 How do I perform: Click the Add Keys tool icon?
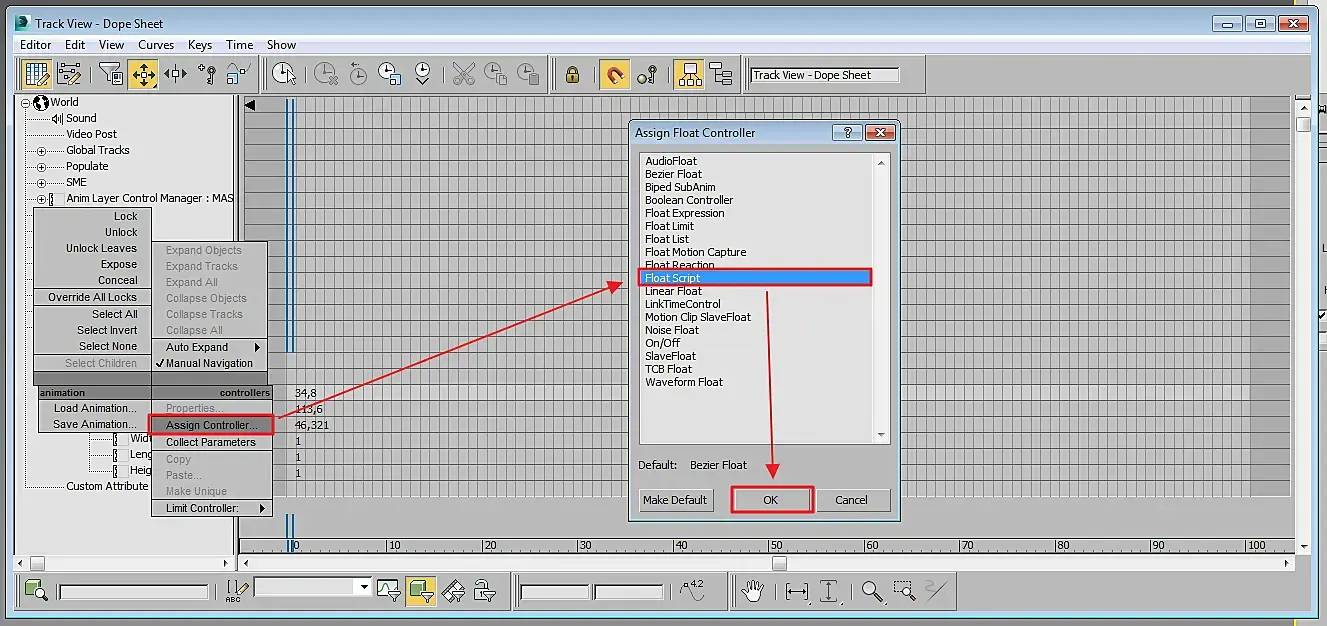pos(207,74)
